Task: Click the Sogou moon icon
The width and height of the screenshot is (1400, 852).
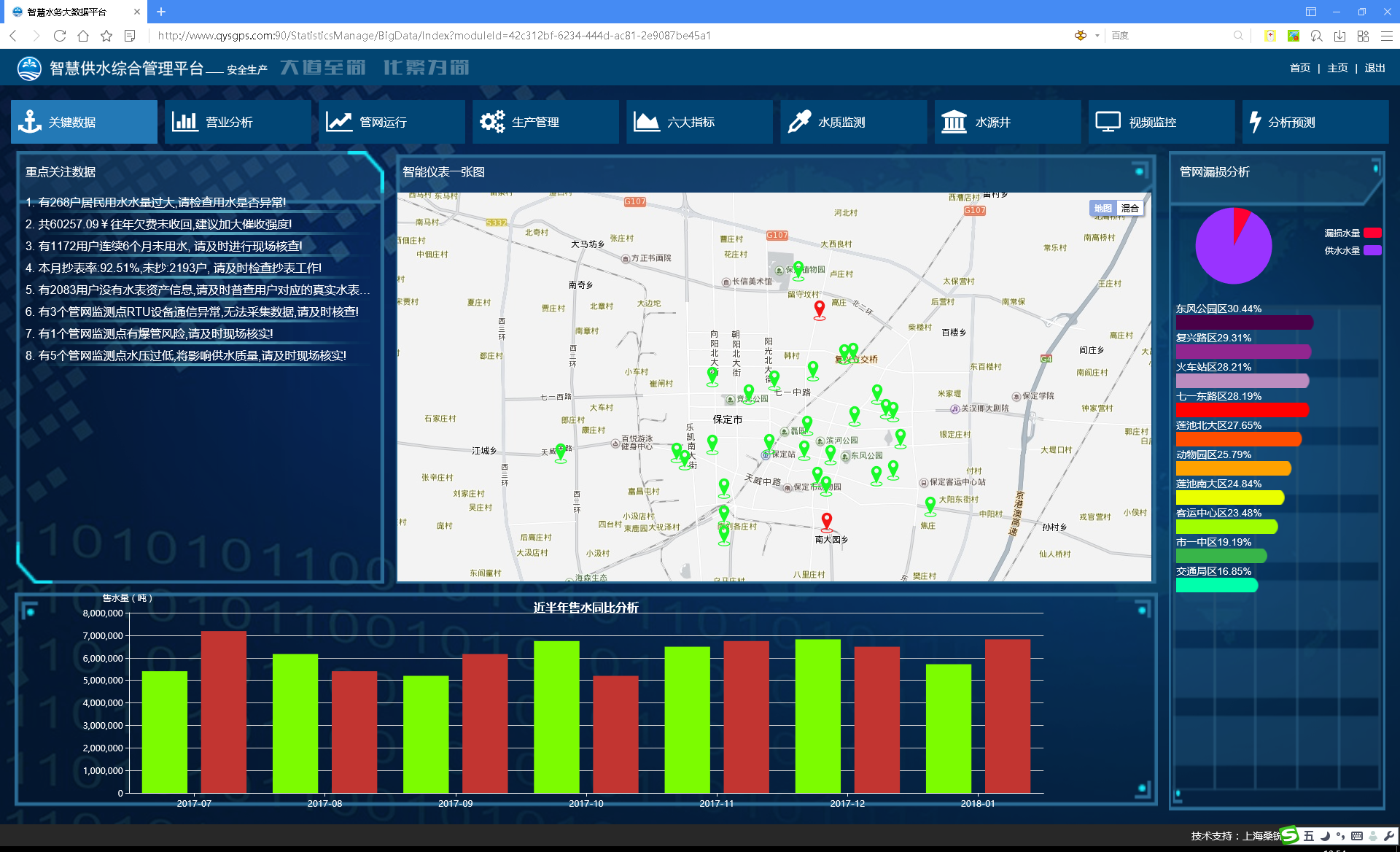Action: click(1325, 836)
